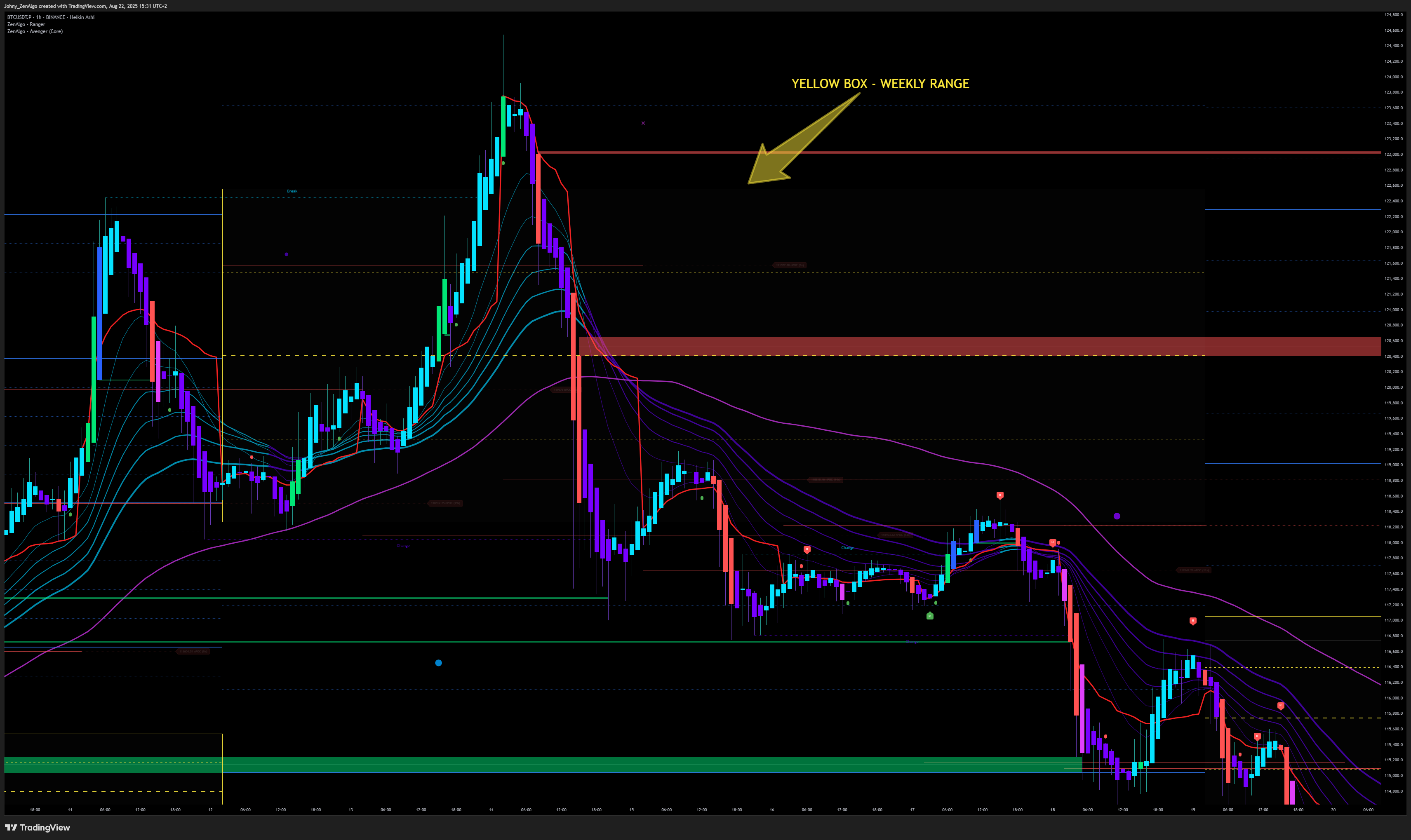This screenshot has width=1411, height=840.
Task: Click the TradingView logo at bottom-left
Action: click(x=38, y=827)
